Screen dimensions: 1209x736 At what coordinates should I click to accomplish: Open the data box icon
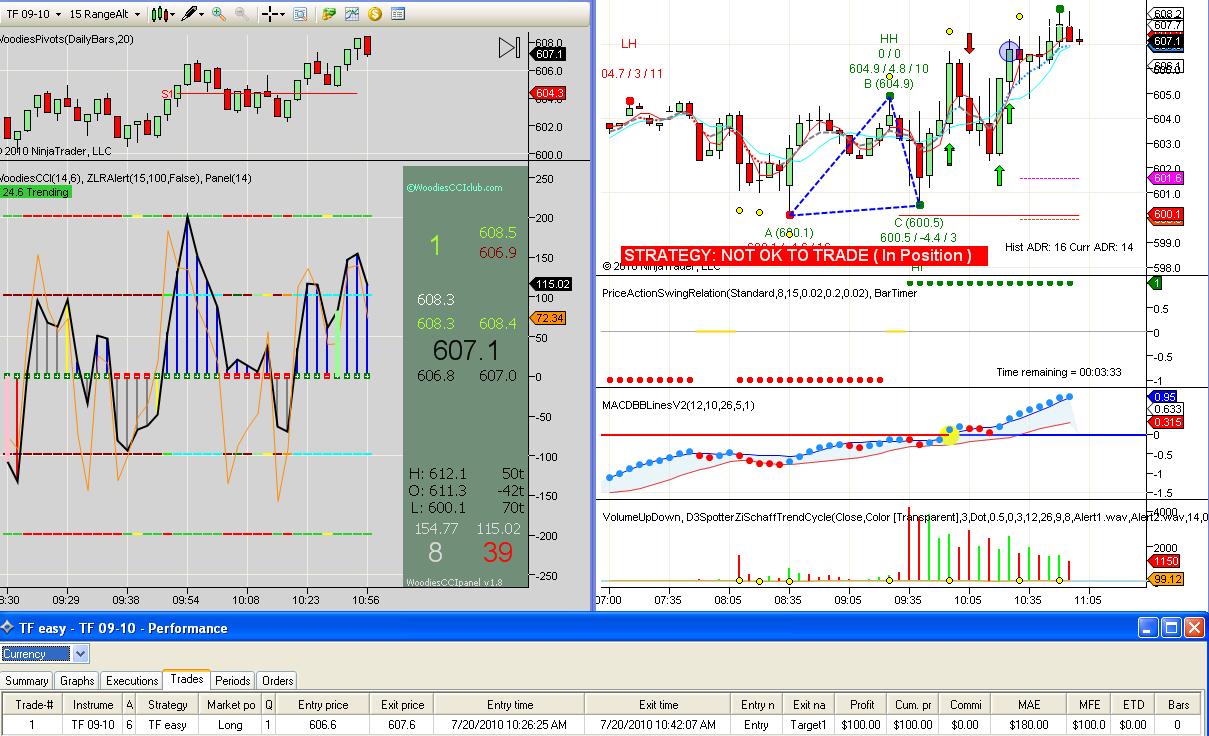302,14
